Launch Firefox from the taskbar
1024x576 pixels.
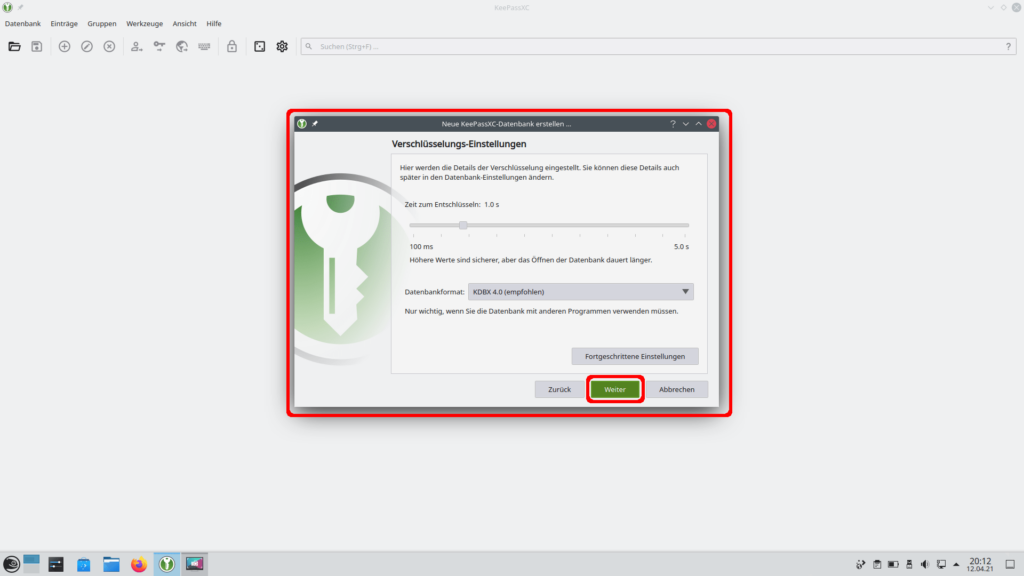[x=138, y=564]
